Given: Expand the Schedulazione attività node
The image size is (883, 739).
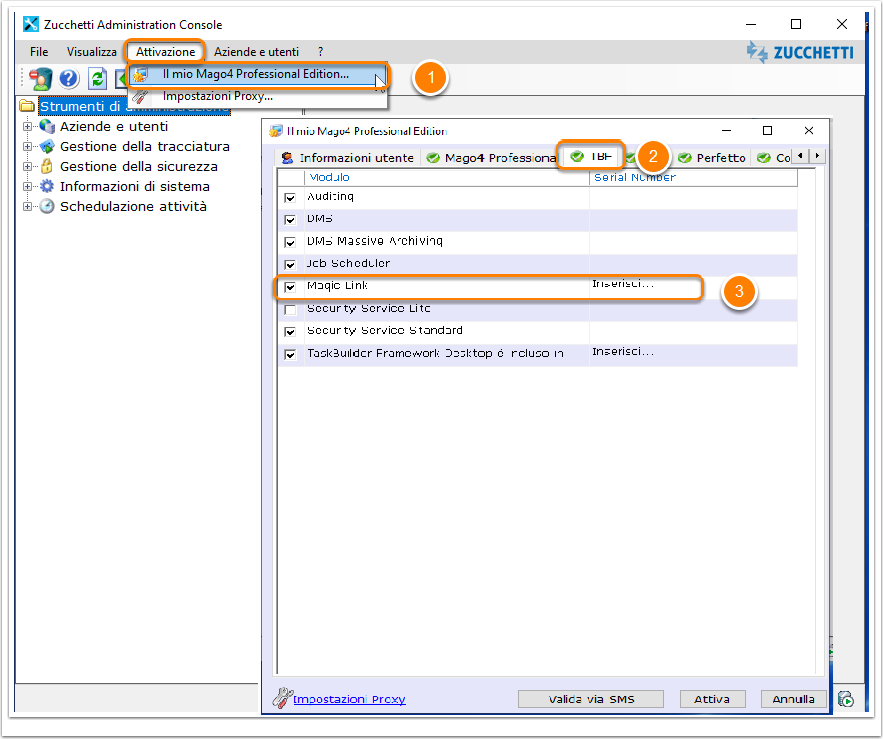Looking at the screenshot, I should tap(27, 206).
